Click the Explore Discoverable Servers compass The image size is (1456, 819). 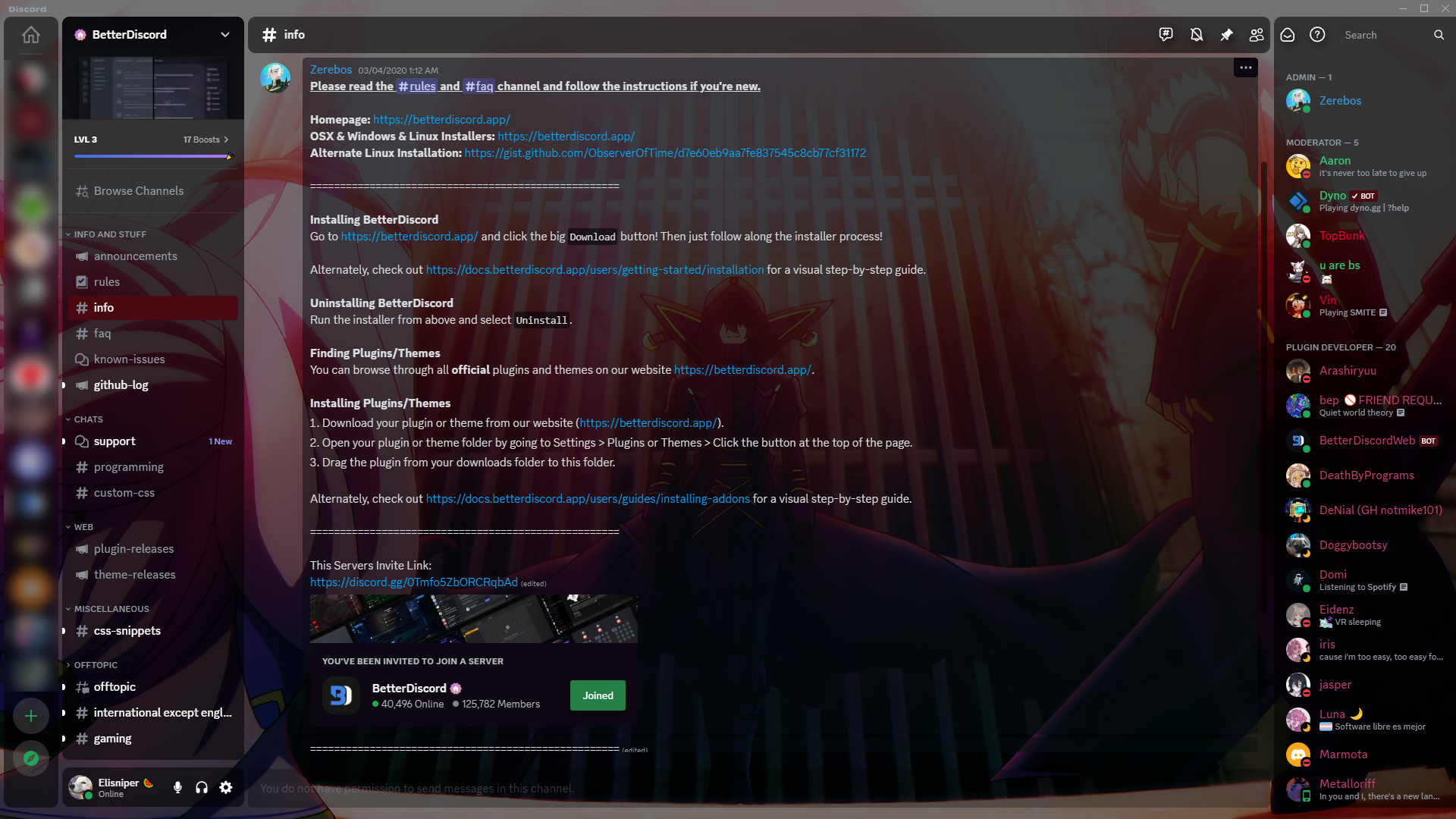point(31,758)
